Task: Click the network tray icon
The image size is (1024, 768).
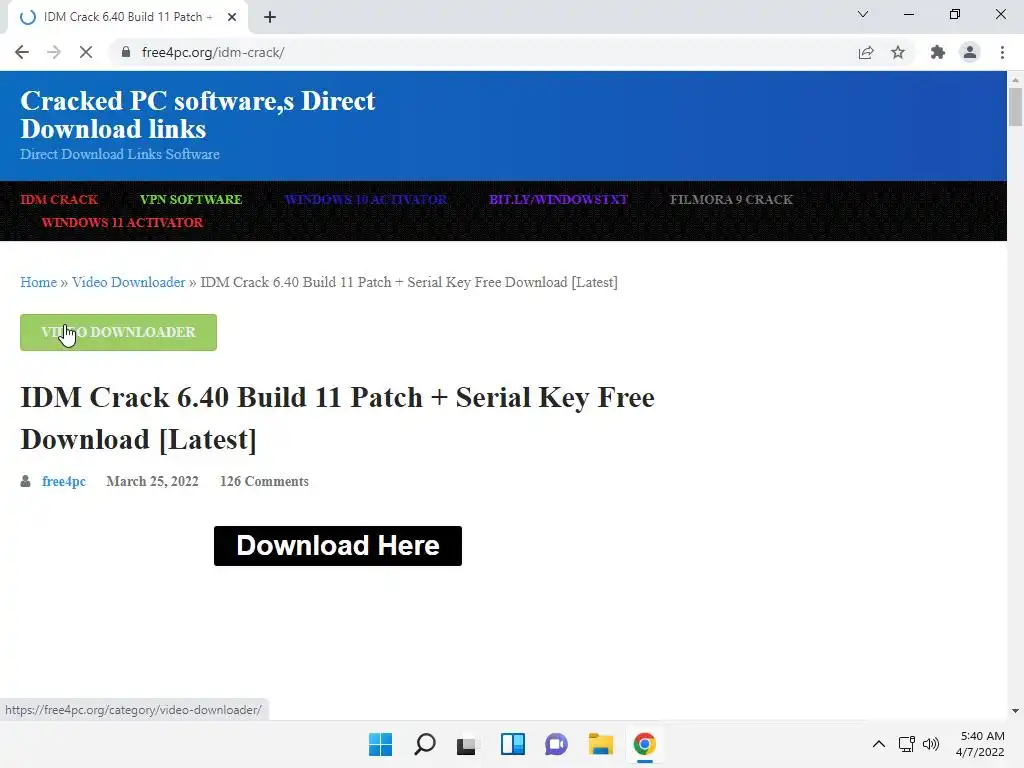Action: (x=906, y=744)
